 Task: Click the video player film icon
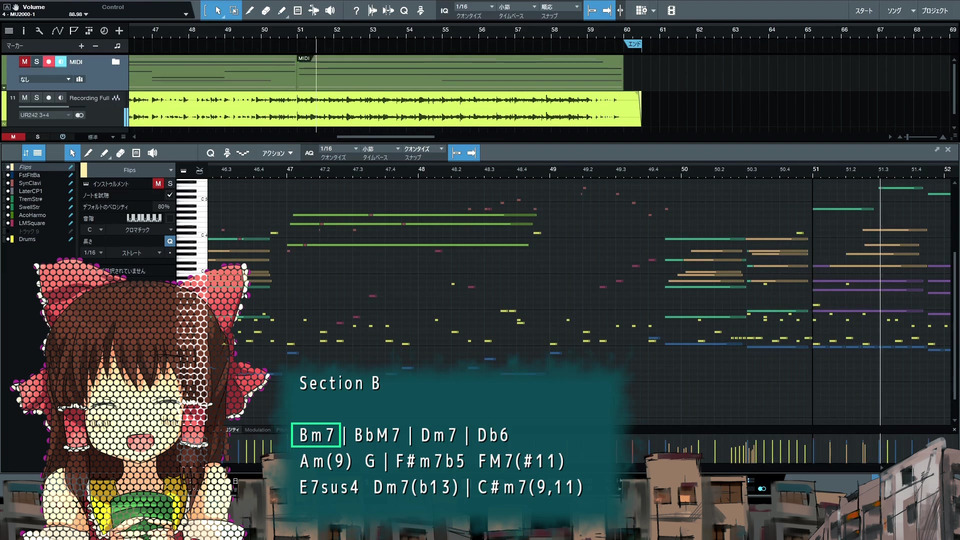(x=671, y=10)
